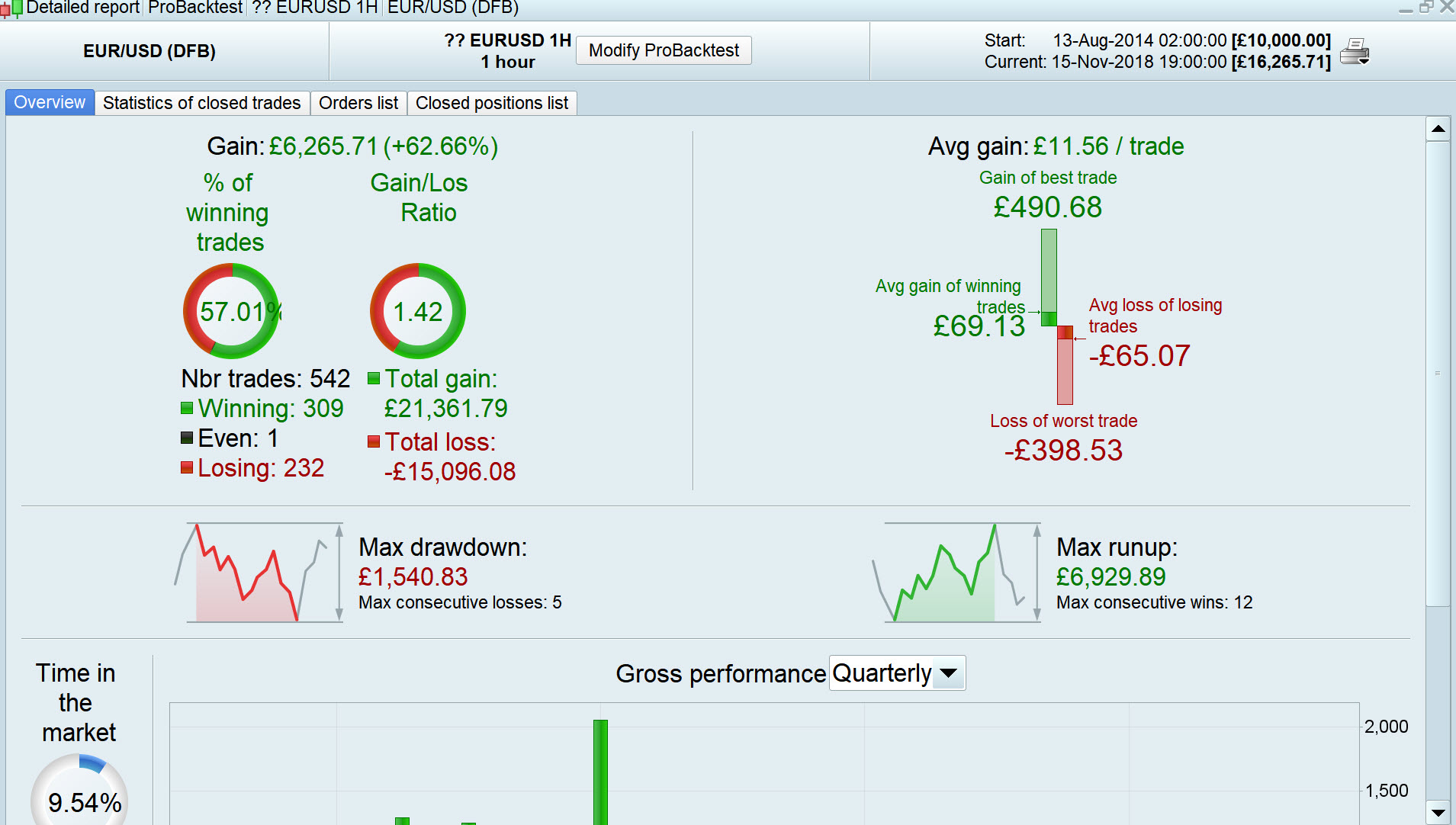1456x825 pixels.
Task: Click the Current date 15-Nov-2018 text
Action: [x=1139, y=62]
